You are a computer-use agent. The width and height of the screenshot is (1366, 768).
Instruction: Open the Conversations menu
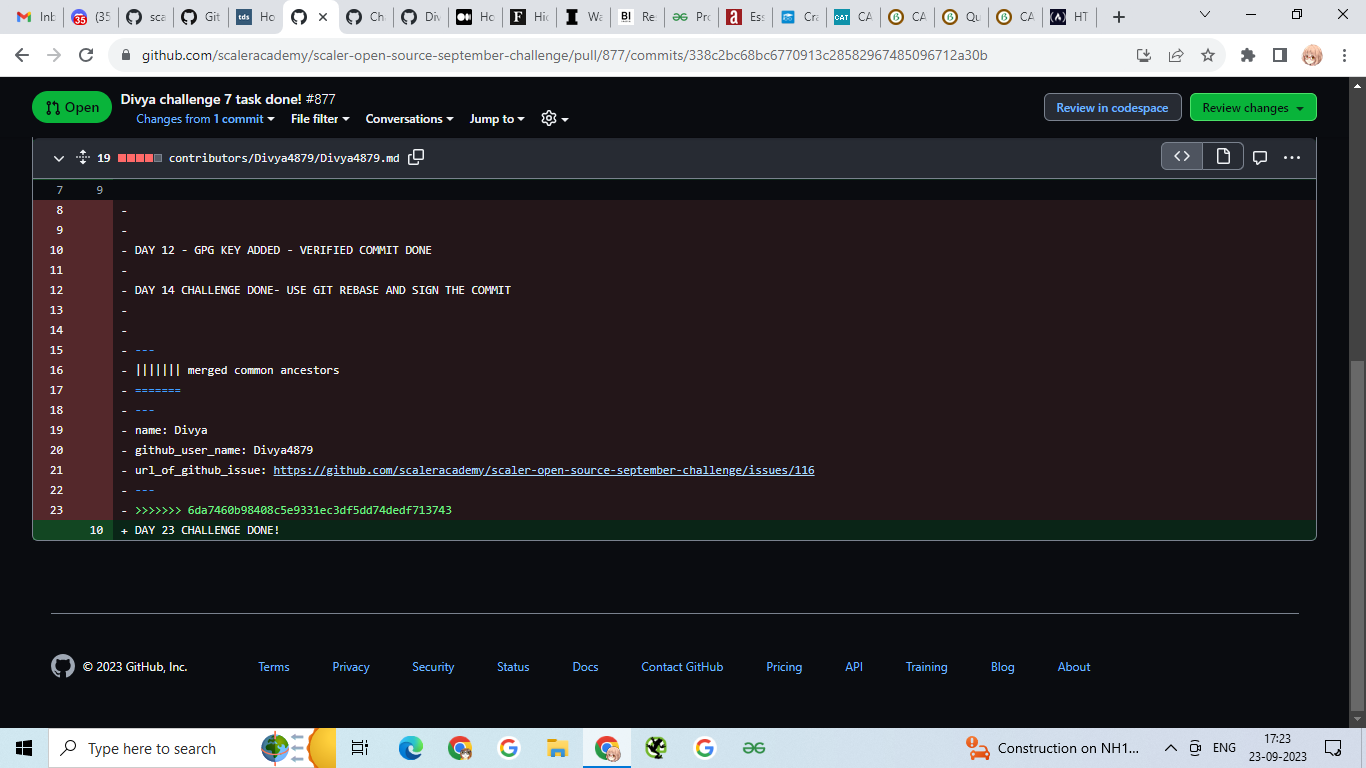(408, 119)
